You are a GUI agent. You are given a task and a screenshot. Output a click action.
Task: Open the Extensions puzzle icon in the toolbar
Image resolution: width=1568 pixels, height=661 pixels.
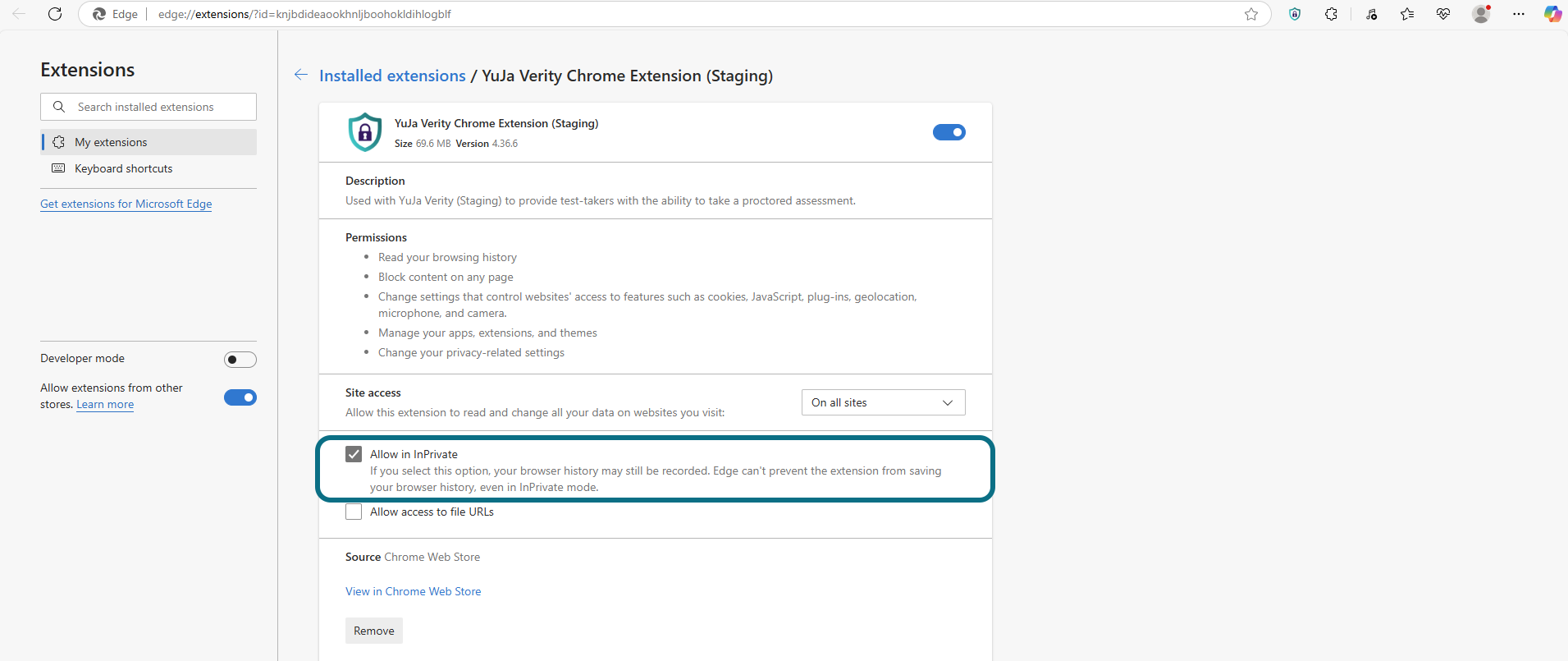click(1332, 14)
